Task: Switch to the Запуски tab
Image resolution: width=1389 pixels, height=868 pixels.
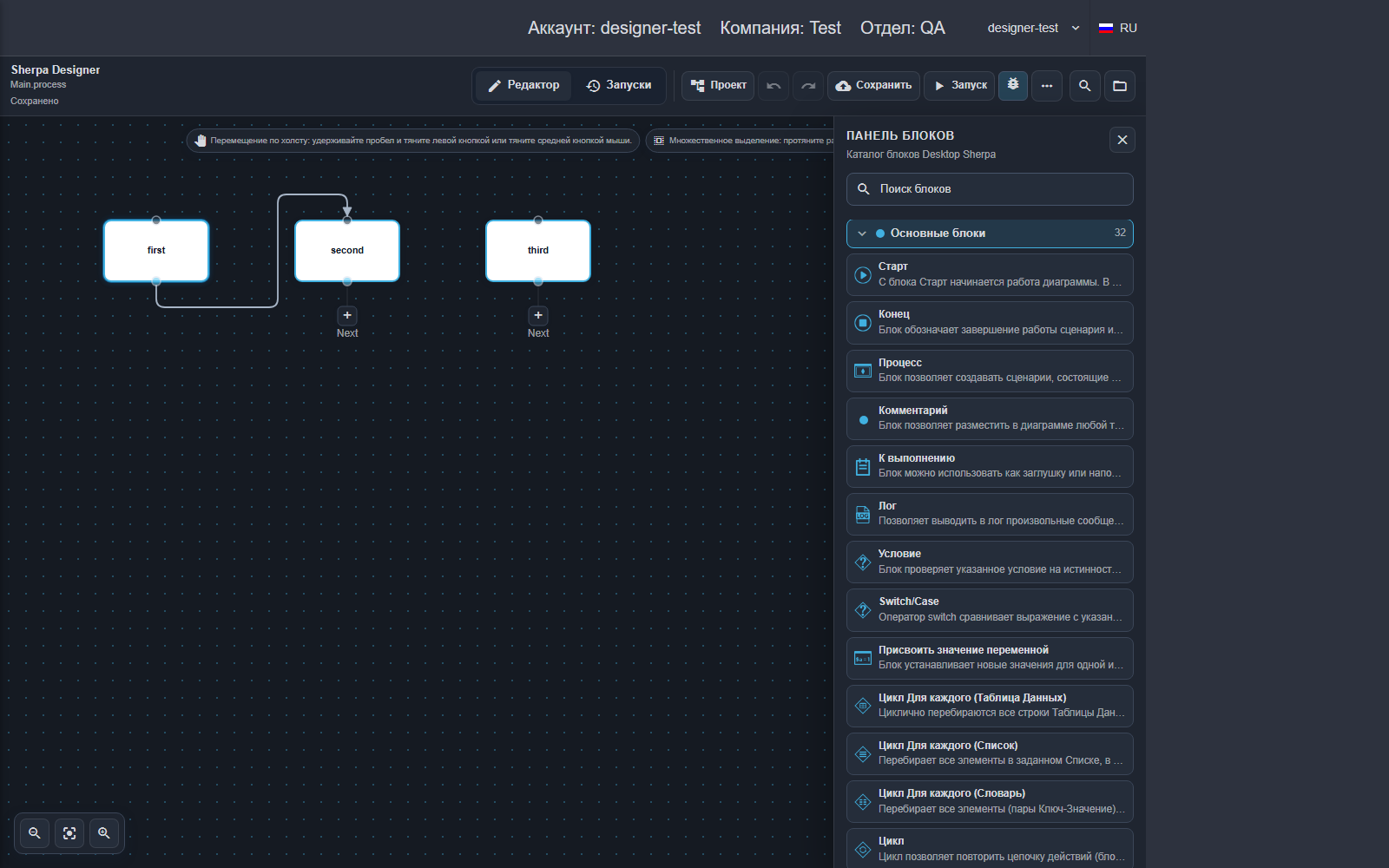Action: click(619, 85)
